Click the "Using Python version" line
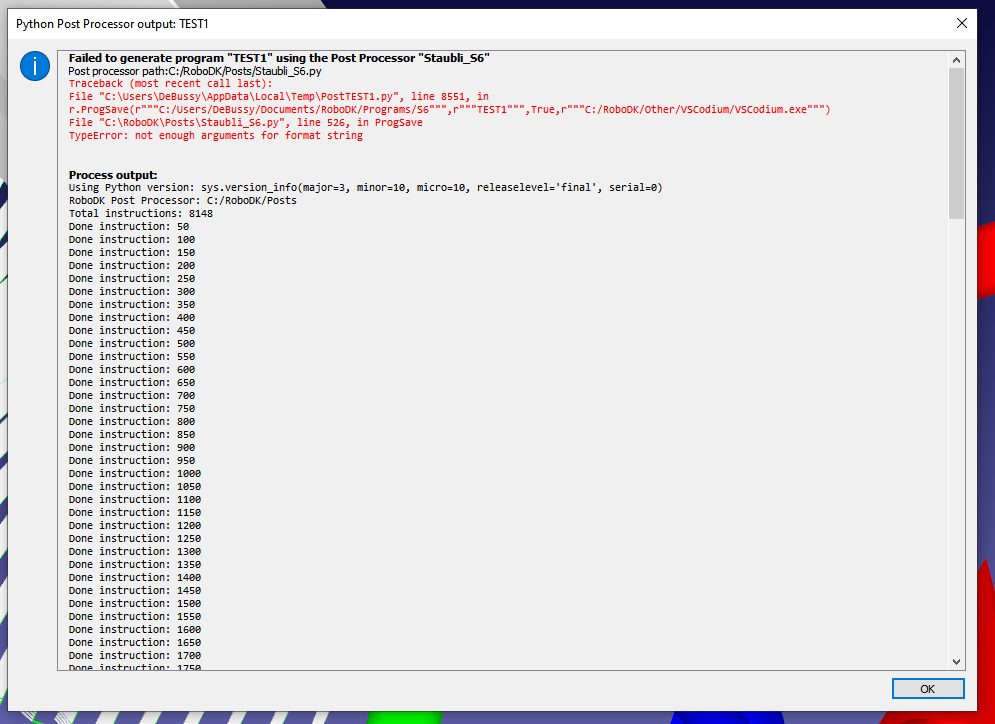This screenshot has height=724, width=995. click(x=365, y=188)
